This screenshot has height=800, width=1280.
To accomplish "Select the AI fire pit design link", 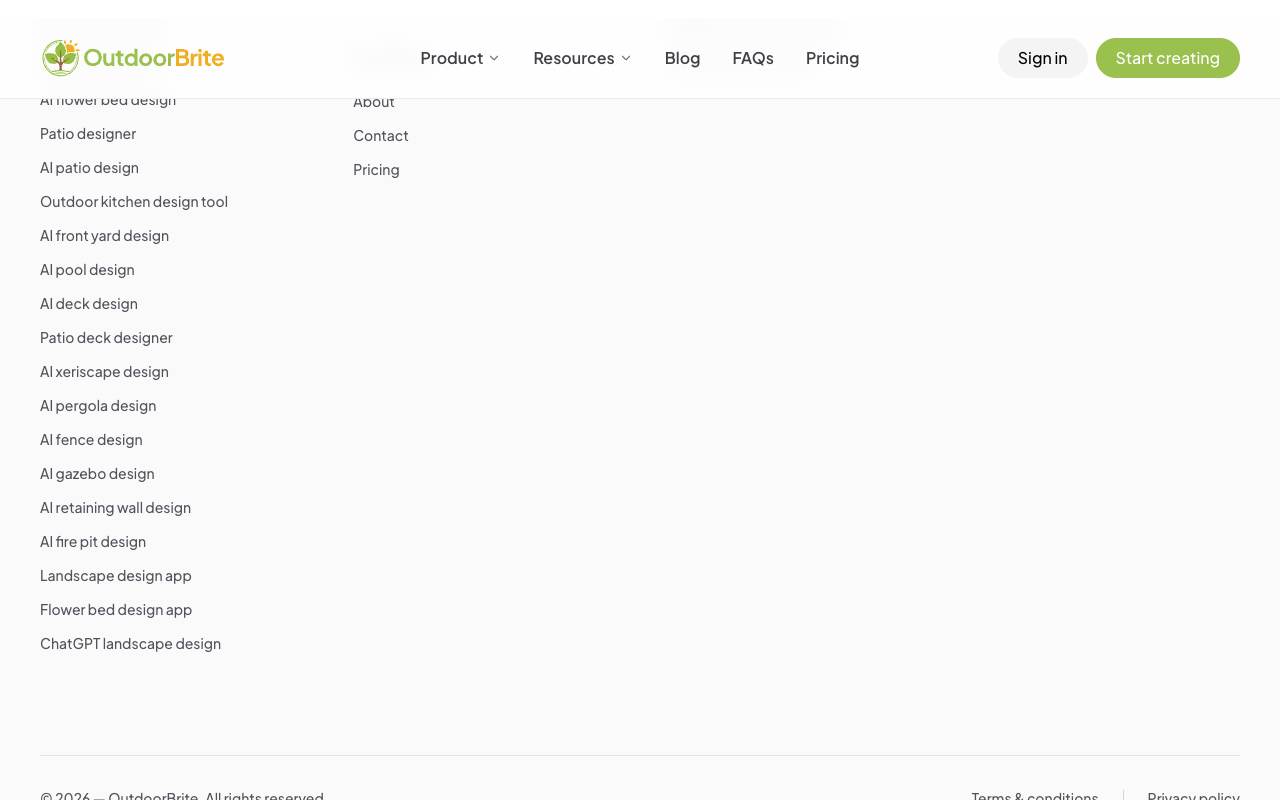I will [x=93, y=541].
